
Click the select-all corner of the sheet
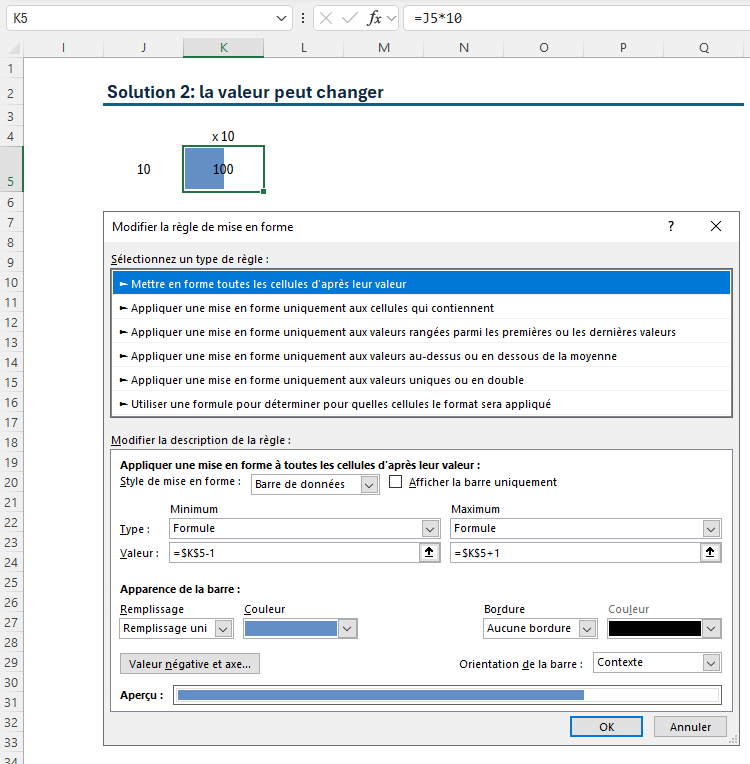click(x=11, y=48)
